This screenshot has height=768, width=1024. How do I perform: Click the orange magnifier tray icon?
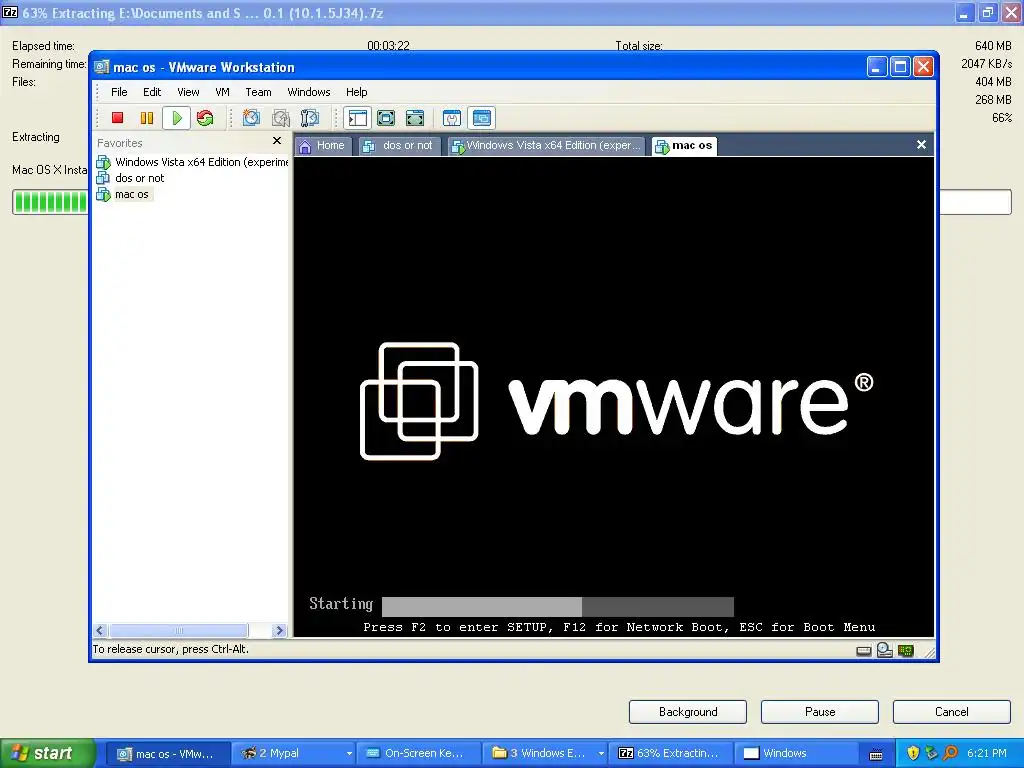point(950,754)
